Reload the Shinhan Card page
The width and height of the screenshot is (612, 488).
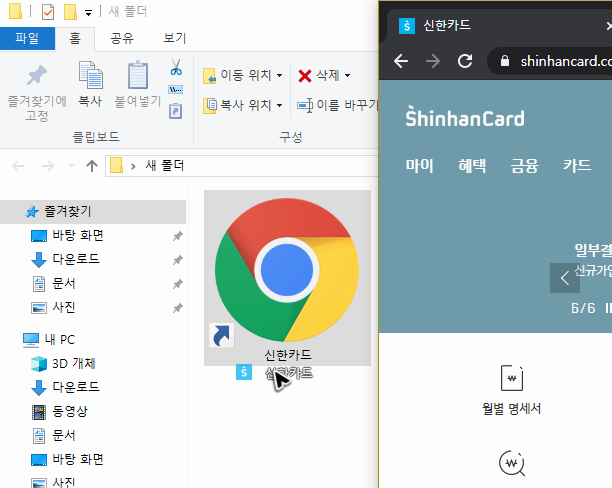(x=465, y=61)
